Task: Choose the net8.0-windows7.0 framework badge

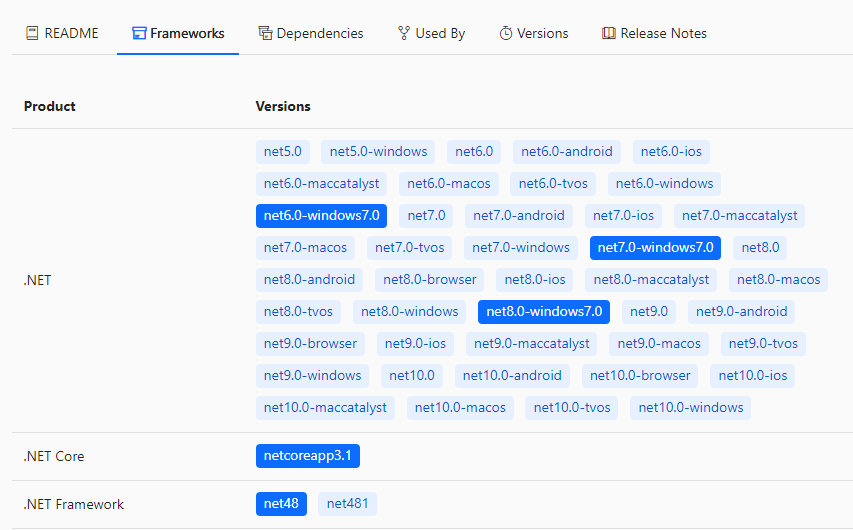Action: (x=544, y=311)
